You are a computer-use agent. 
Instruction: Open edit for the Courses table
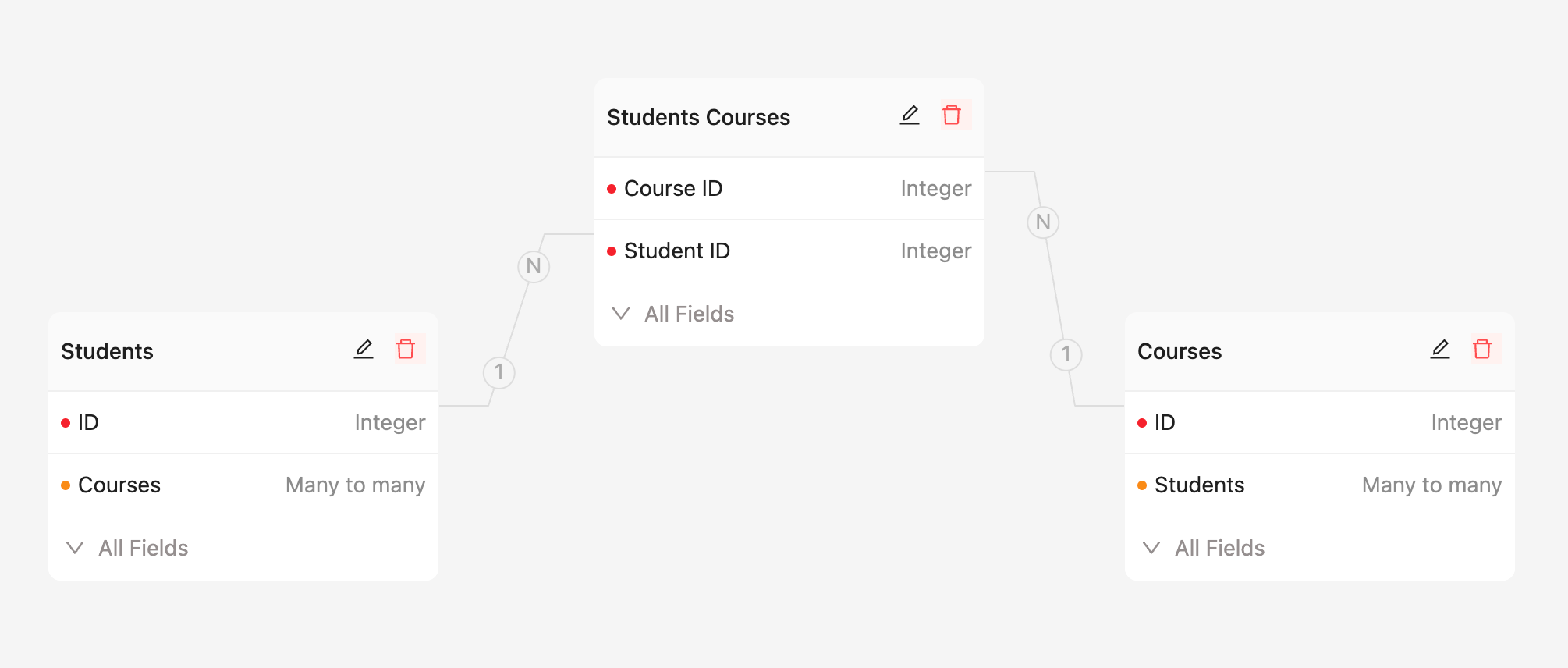click(x=1440, y=350)
